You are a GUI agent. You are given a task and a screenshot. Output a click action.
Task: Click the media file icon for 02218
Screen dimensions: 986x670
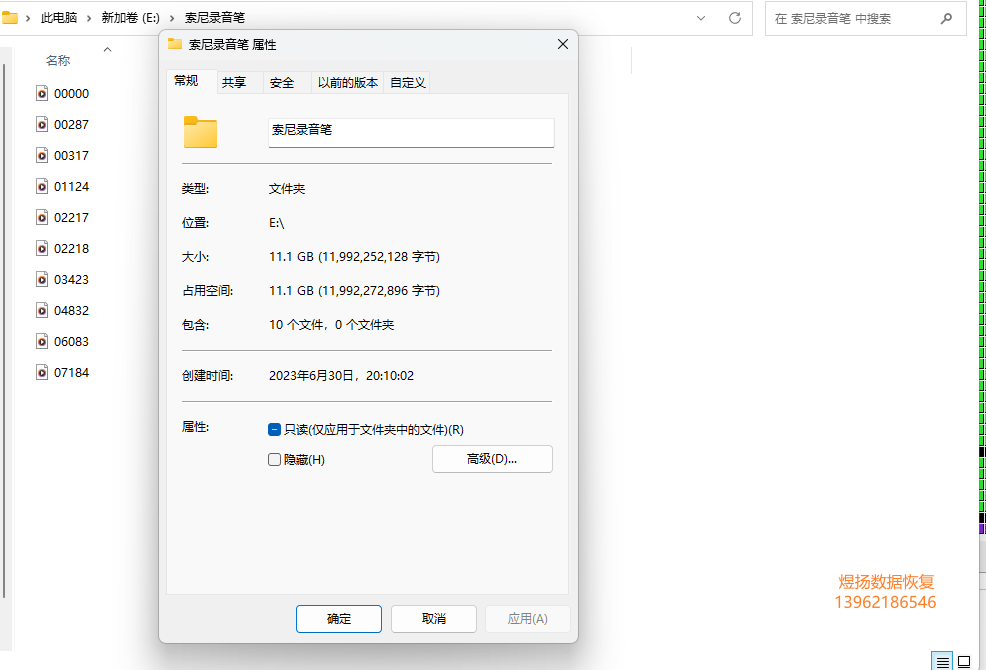(x=42, y=248)
